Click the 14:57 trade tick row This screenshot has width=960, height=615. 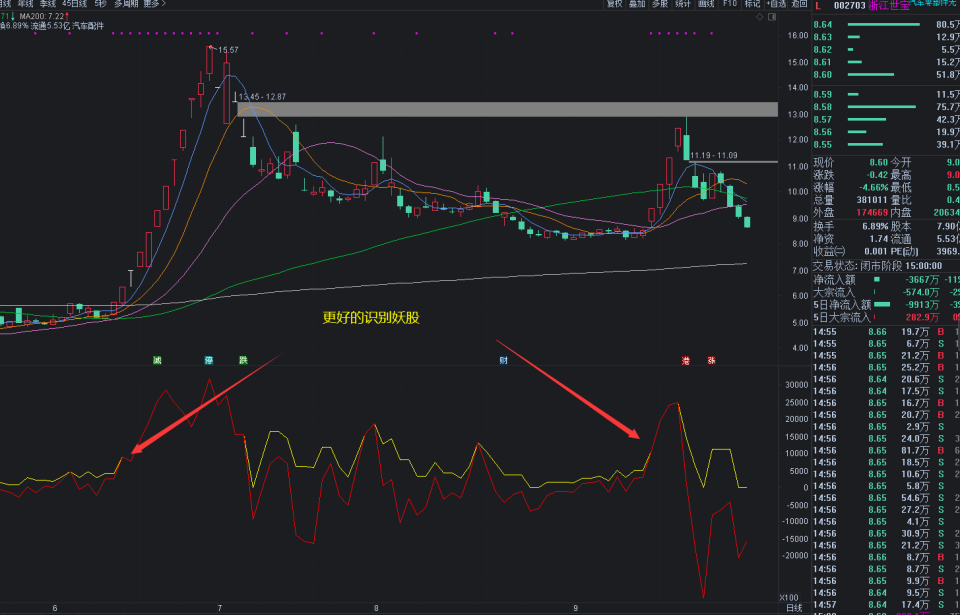[x=886, y=605]
